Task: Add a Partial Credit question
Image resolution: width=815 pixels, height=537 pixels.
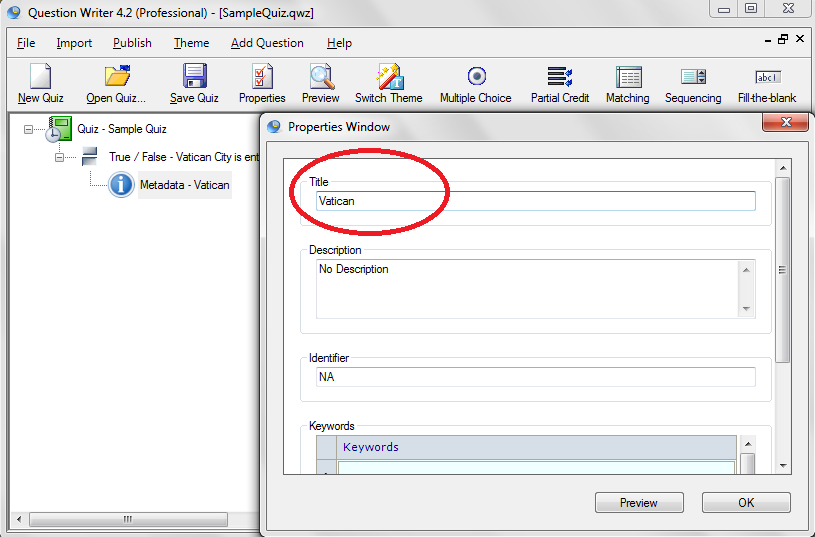Action: [x=560, y=83]
